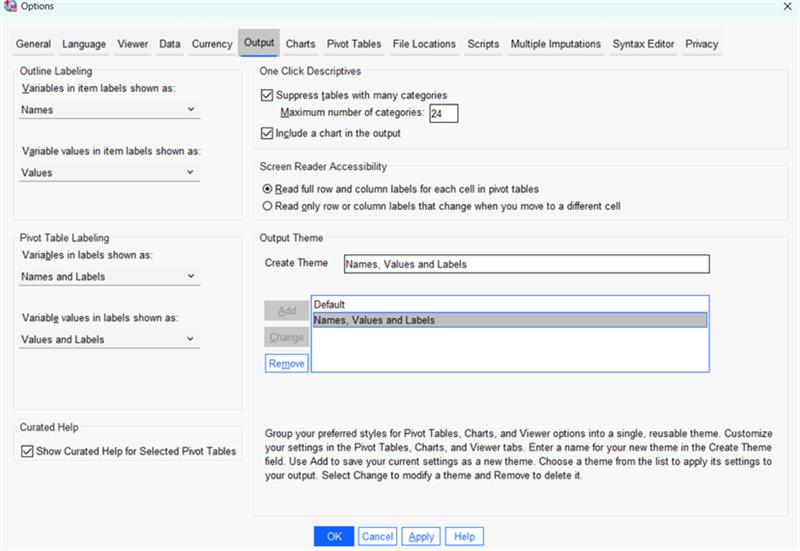
Task: Switch to the General tab
Action: click(x=33, y=44)
